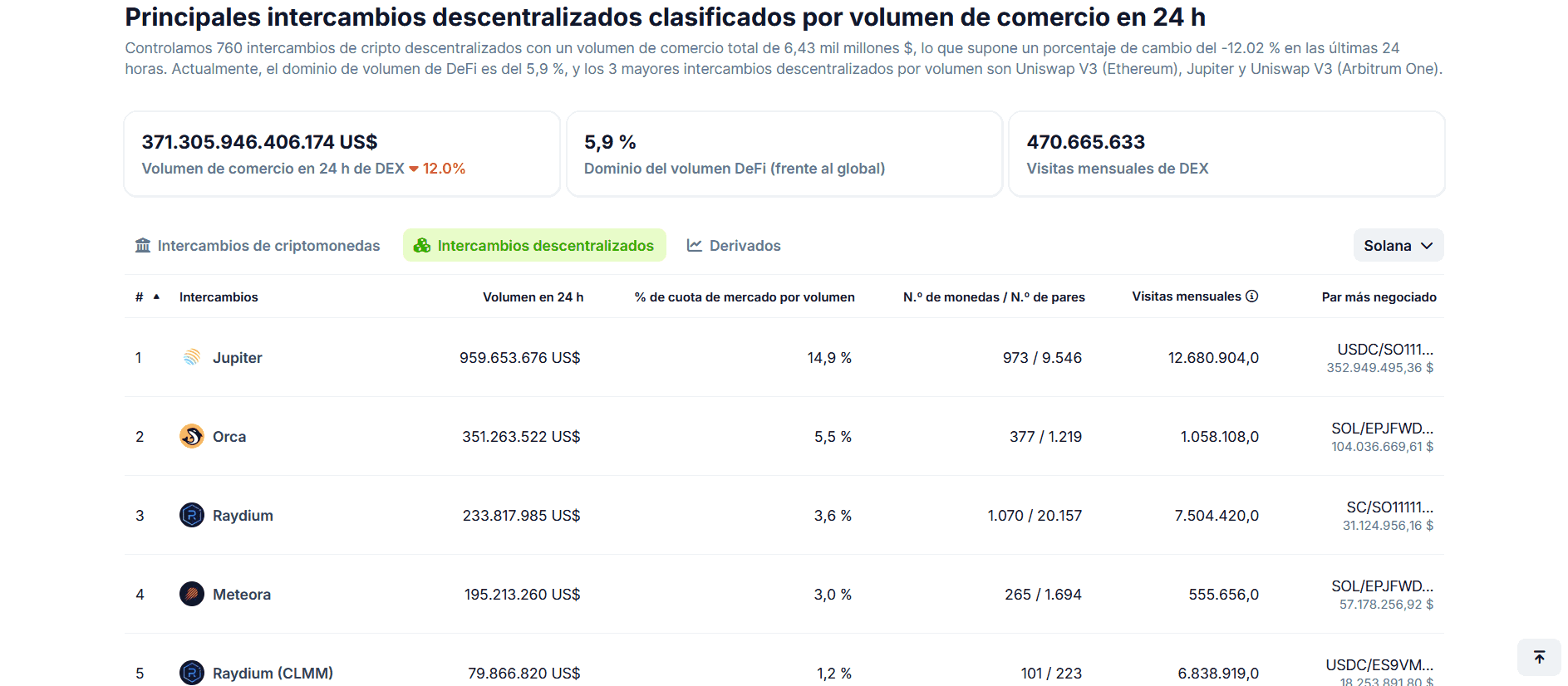This screenshot has height=686, width=1568.
Task: Click the Raydium exchange logo
Action: 192,515
